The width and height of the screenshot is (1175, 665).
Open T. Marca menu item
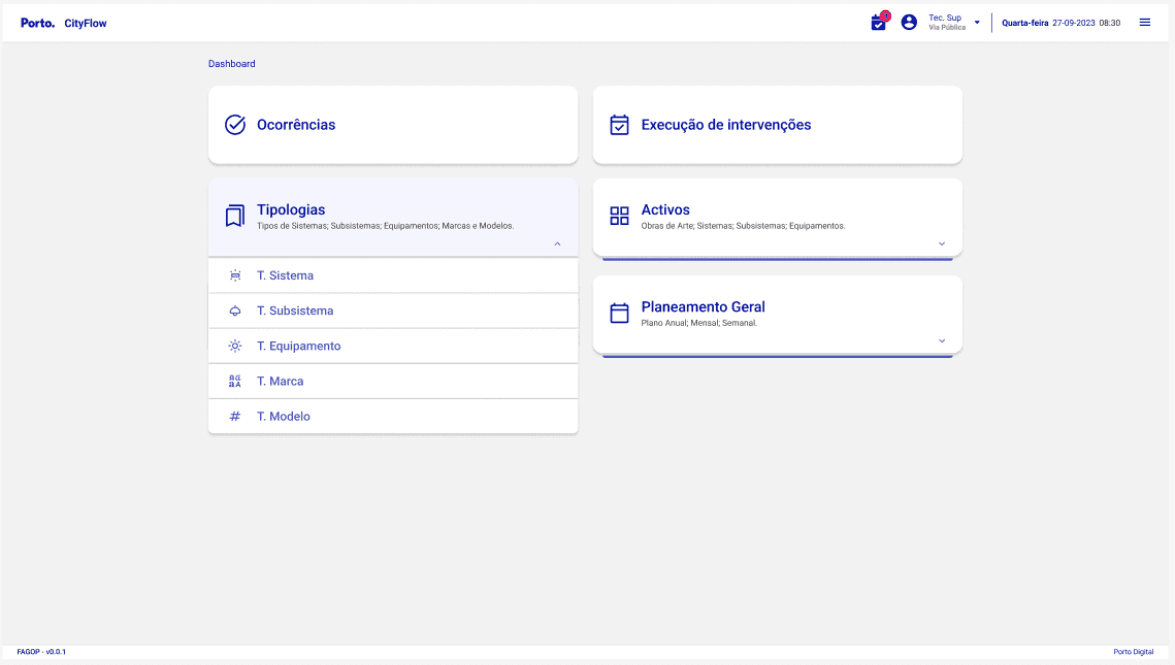[393, 382]
